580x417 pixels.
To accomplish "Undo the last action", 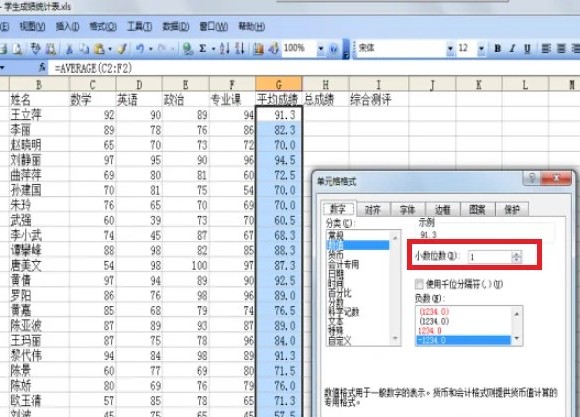I will pyautogui.click(x=140, y=49).
